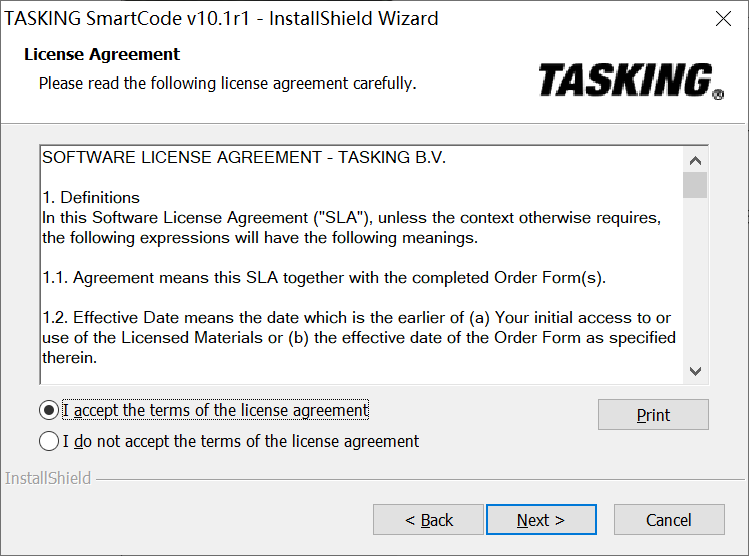Click the 1.2 Effective Date paragraph

tap(357, 337)
